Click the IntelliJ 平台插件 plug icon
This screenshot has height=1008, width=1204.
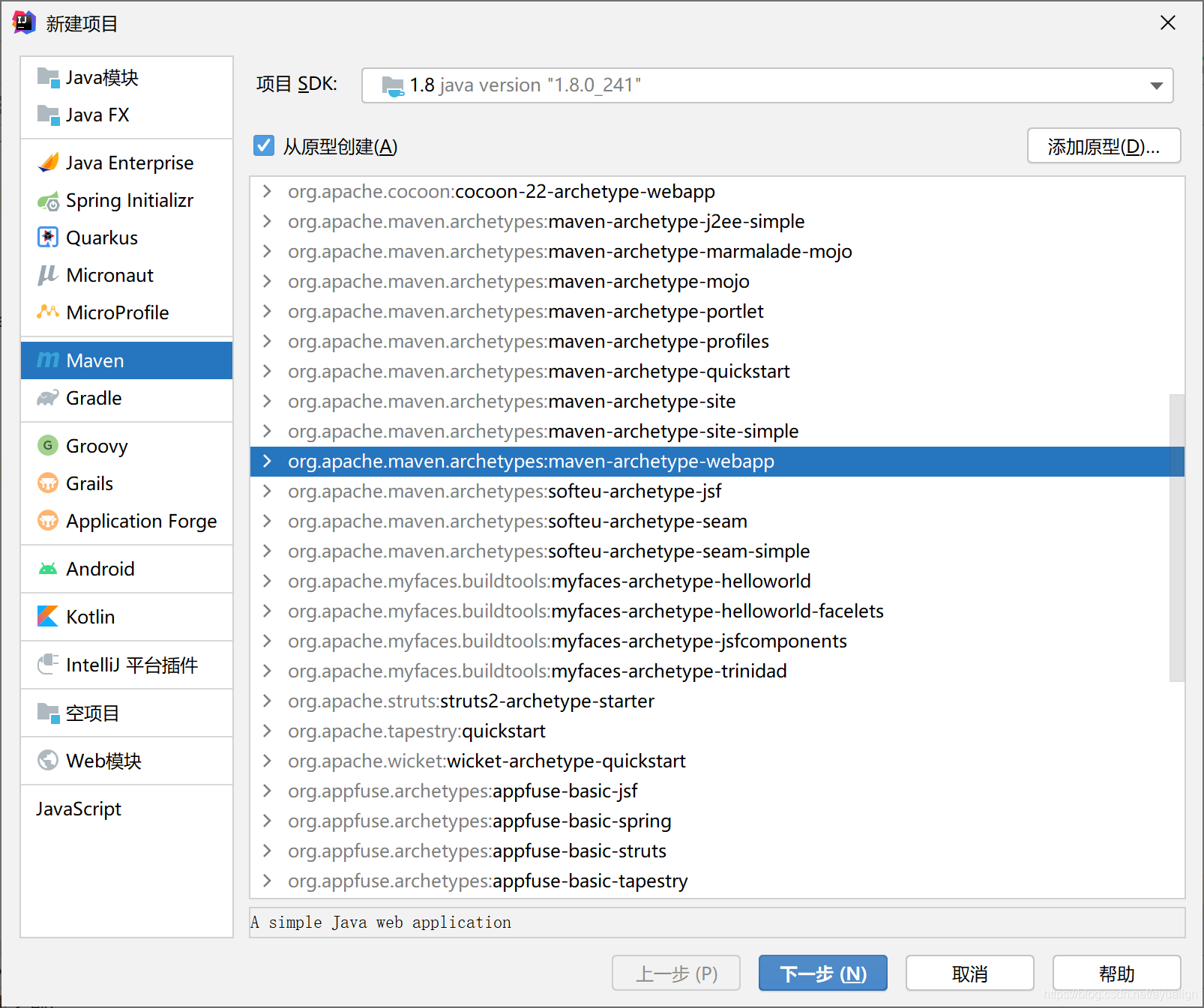click(49, 664)
